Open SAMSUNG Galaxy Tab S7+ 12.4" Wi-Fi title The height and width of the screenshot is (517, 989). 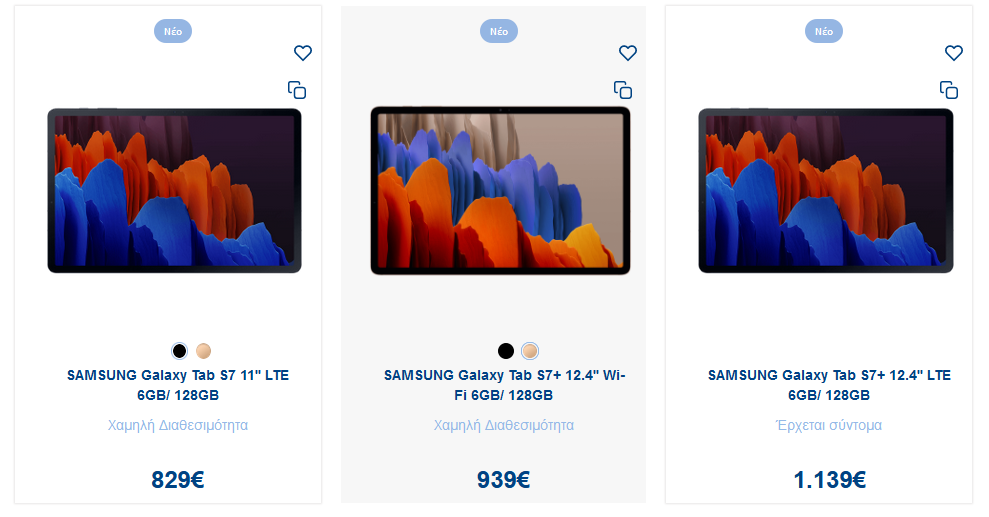[x=504, y=385]
